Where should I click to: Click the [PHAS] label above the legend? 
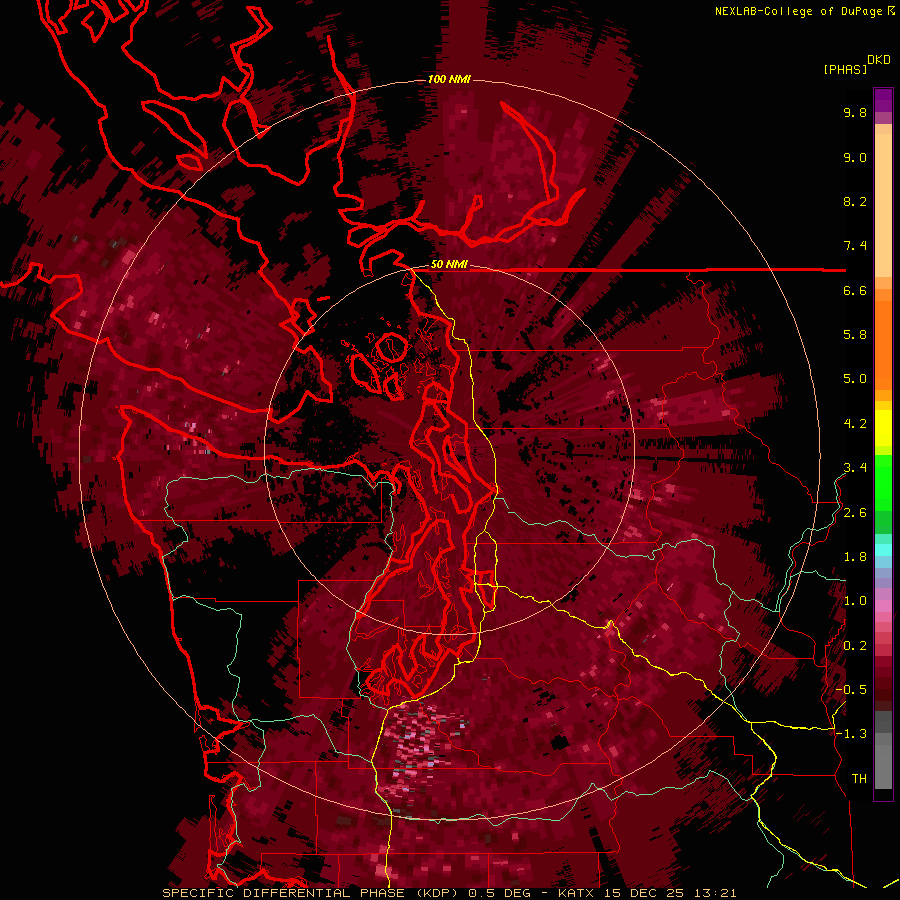coord(845,70)
